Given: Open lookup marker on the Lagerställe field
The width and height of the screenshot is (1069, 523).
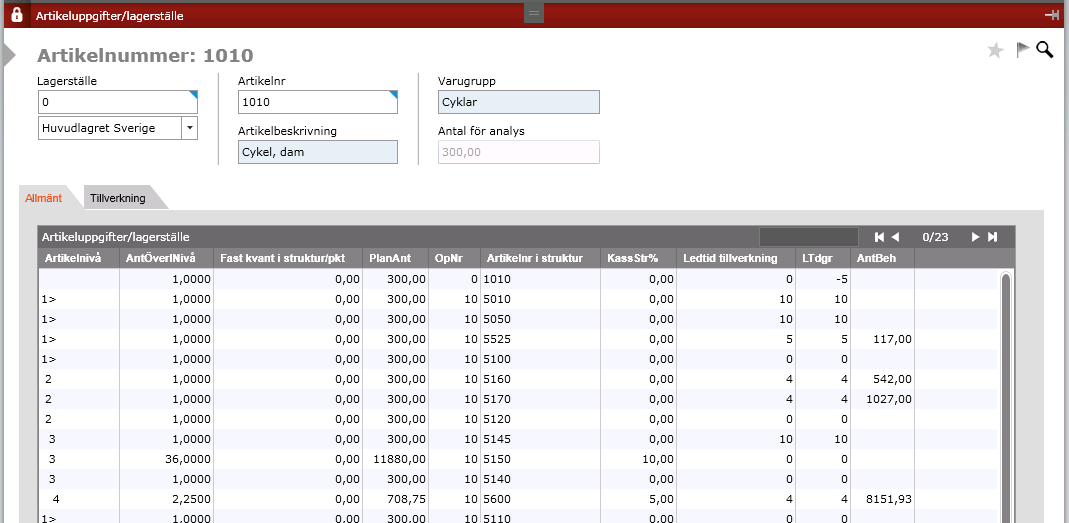Looking at the screenshot, I should tap(194, 94).
